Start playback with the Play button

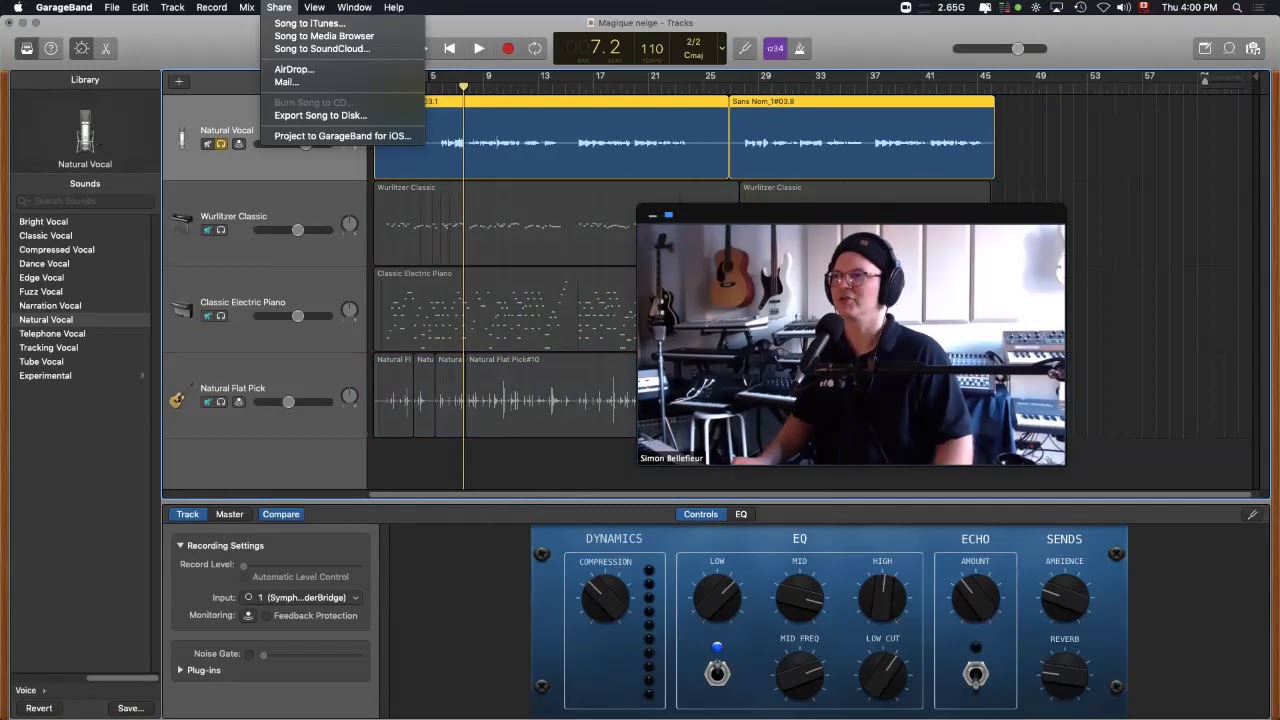click(479, 48)
